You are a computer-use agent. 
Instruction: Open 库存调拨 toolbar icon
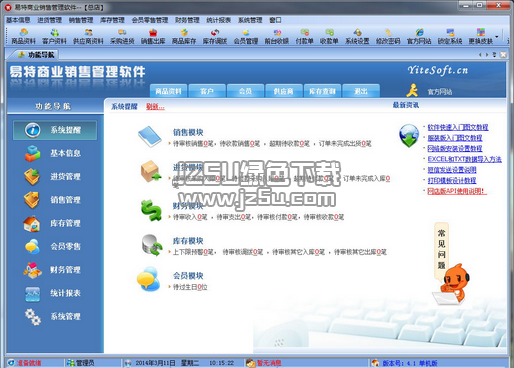point(215,37)
